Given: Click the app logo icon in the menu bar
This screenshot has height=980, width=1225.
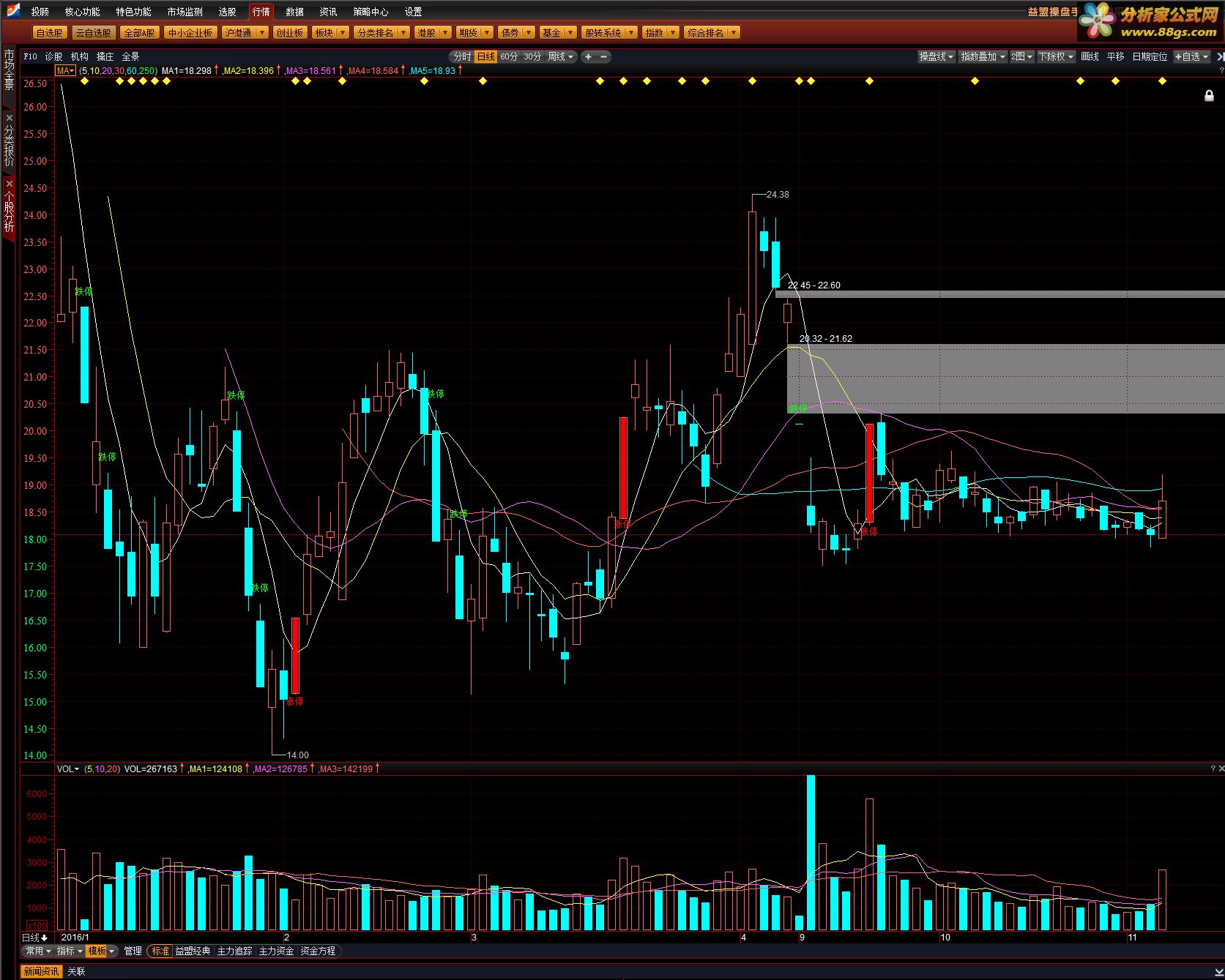Looking at the screenshot, I should [14, 10].
